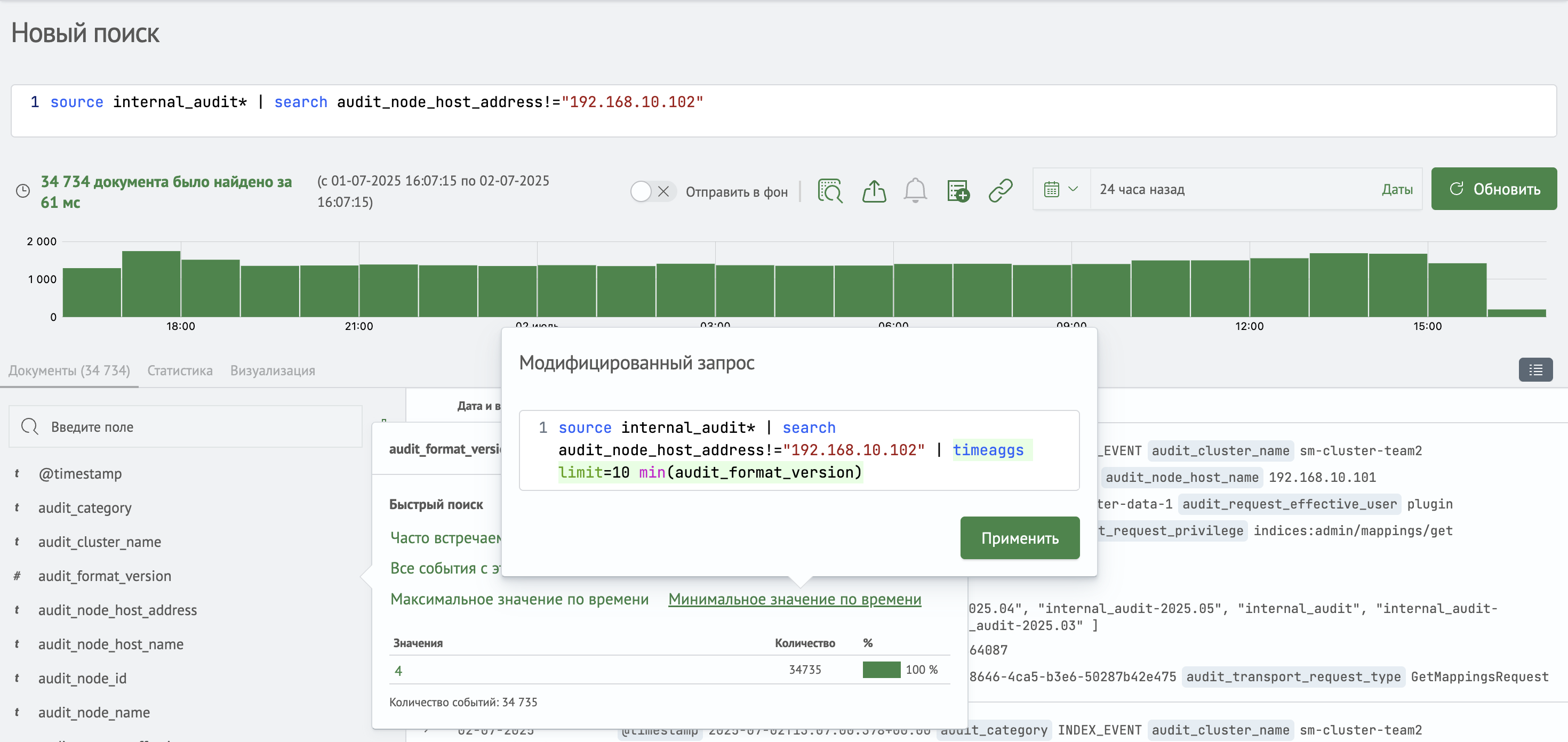Toggle the list view icon button
This screenshot has height=742, width=1568.
coord(1536,370)
